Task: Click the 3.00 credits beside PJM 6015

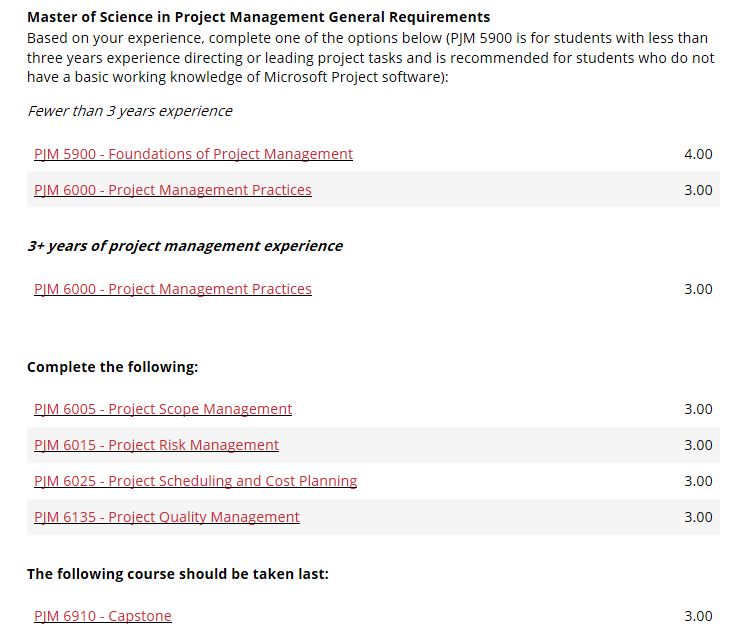Action: pyautogui.click(x=698, y=445)
